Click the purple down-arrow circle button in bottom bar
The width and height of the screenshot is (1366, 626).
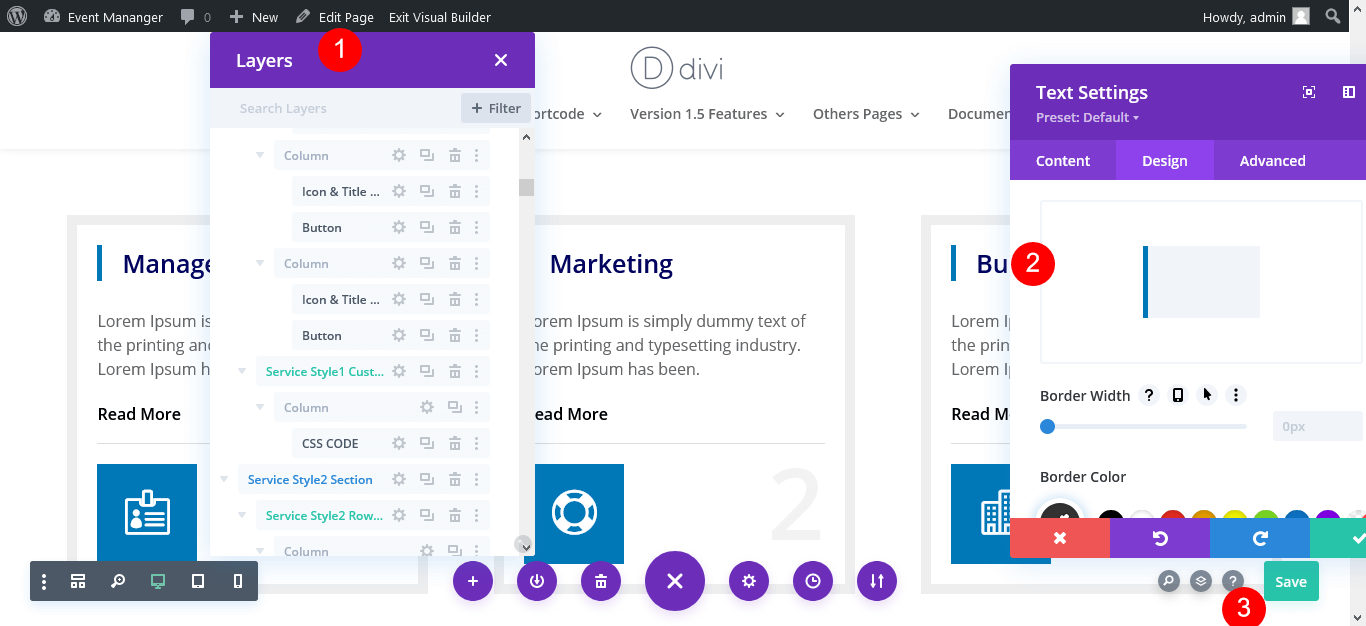537,581
